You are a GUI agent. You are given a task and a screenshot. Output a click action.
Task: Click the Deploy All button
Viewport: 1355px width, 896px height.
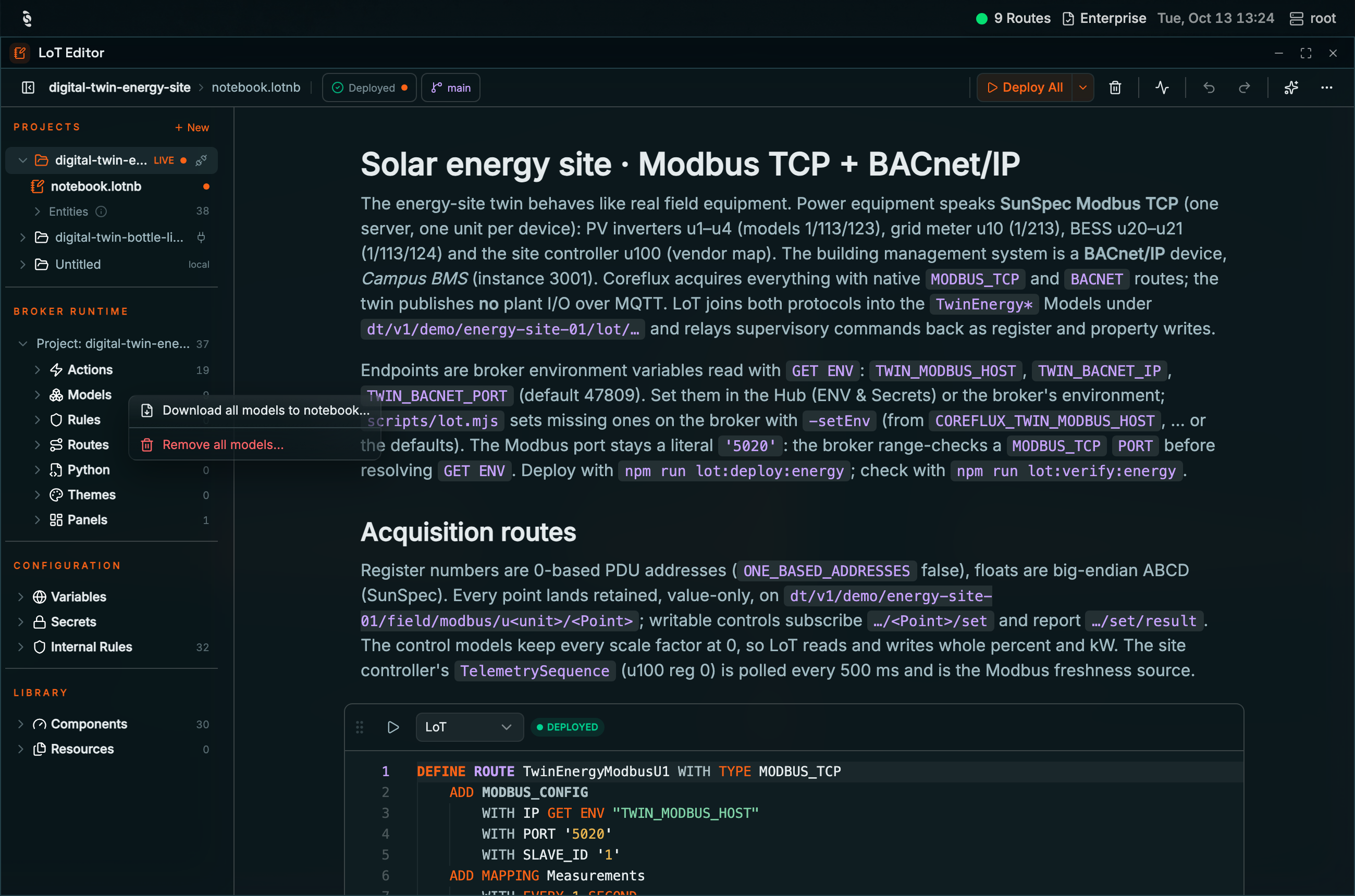pyautogui.click(x=1025, y=88)
